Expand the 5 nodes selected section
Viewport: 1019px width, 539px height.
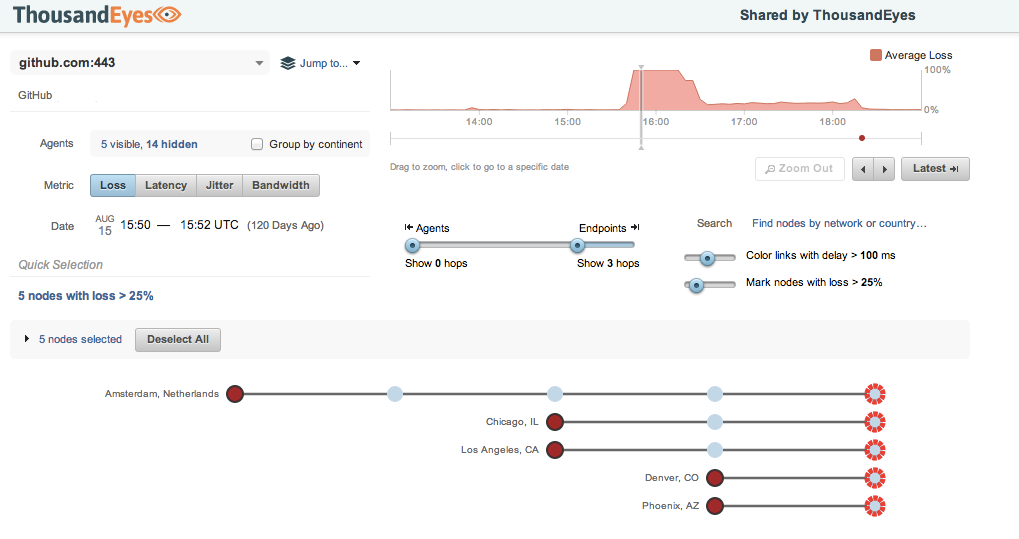pos(26,340)
